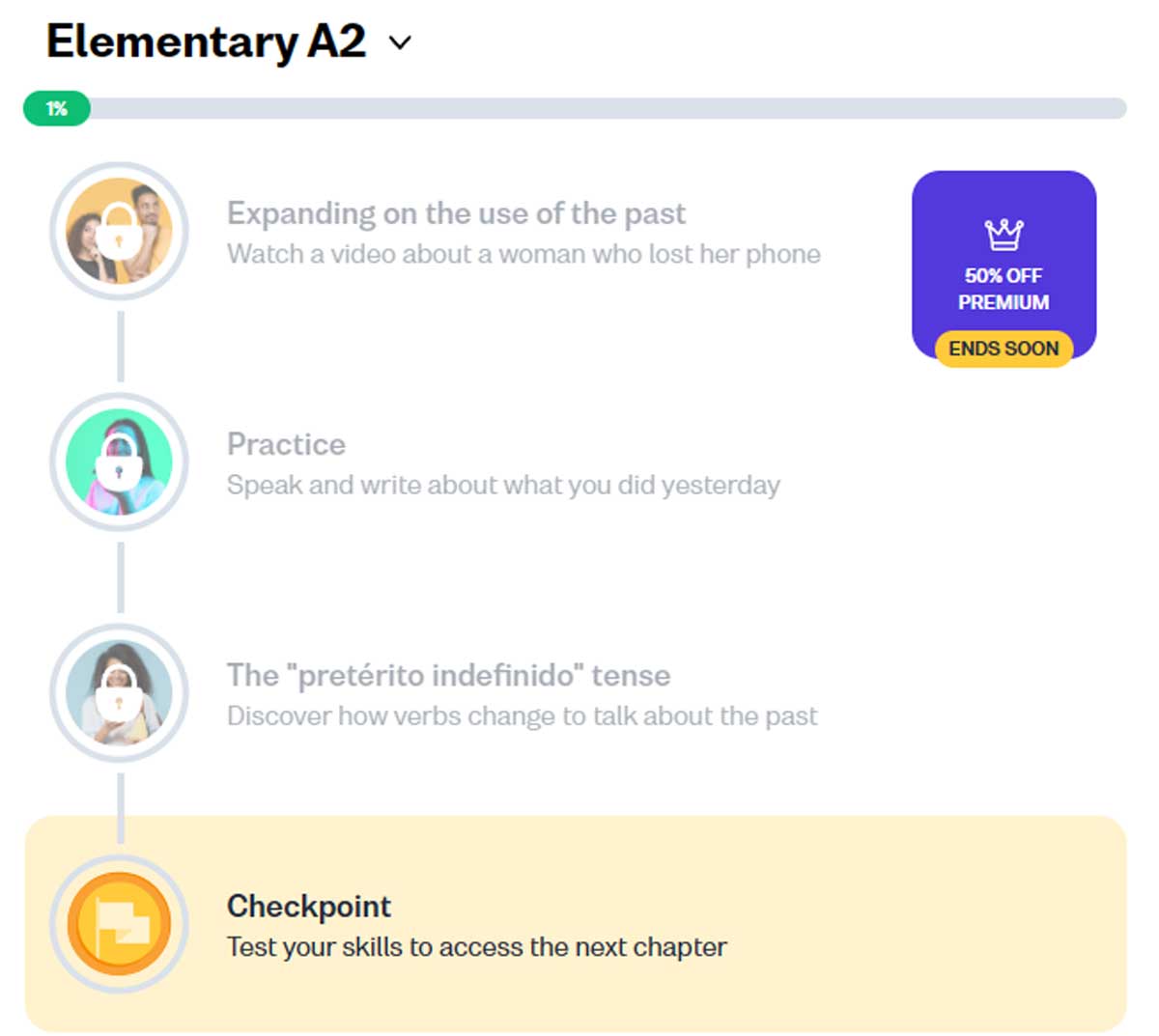Click the lock icon on the pretérito indefinido lesson
1159x1036 pixels.
(x=118, y=693)
